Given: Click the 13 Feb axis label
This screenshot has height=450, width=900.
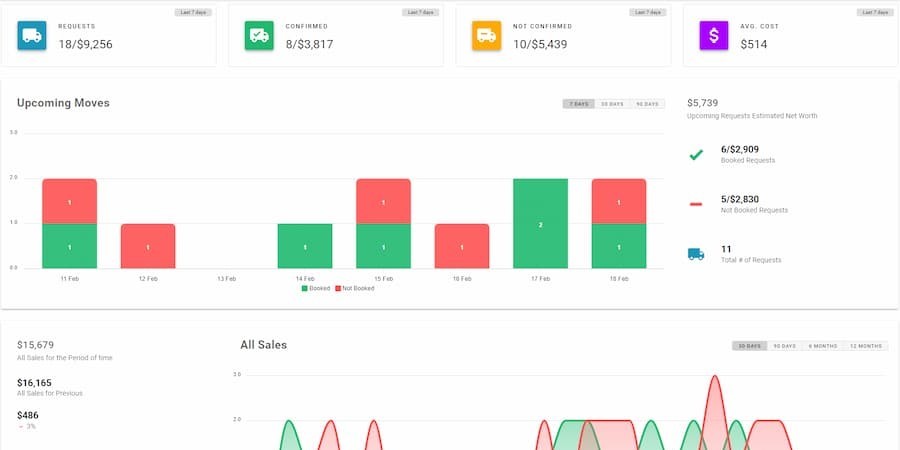Looking at the screenshot, I should [x=227, y=279].
